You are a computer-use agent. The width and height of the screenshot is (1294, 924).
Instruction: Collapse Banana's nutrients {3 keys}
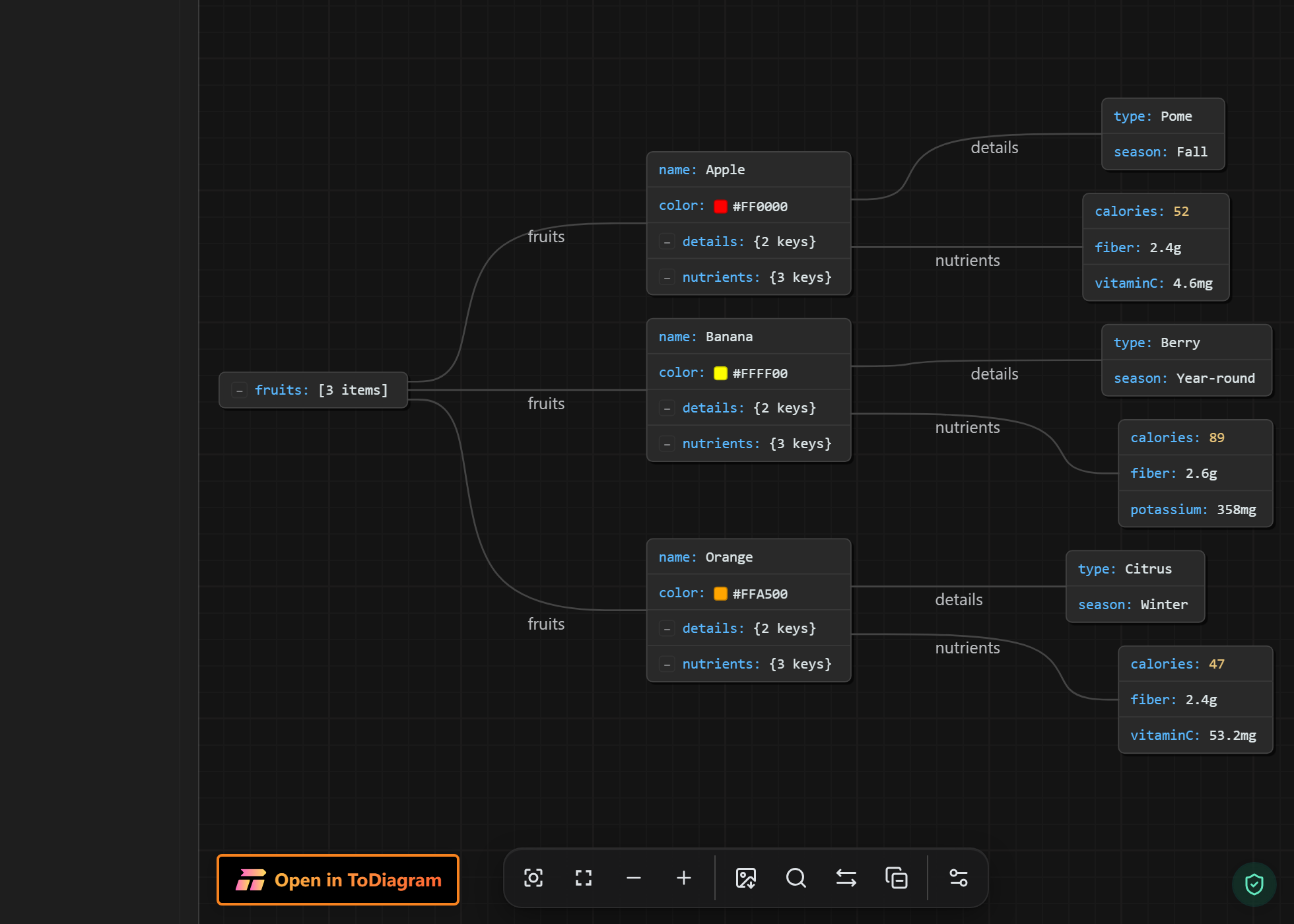coord(667,444)
